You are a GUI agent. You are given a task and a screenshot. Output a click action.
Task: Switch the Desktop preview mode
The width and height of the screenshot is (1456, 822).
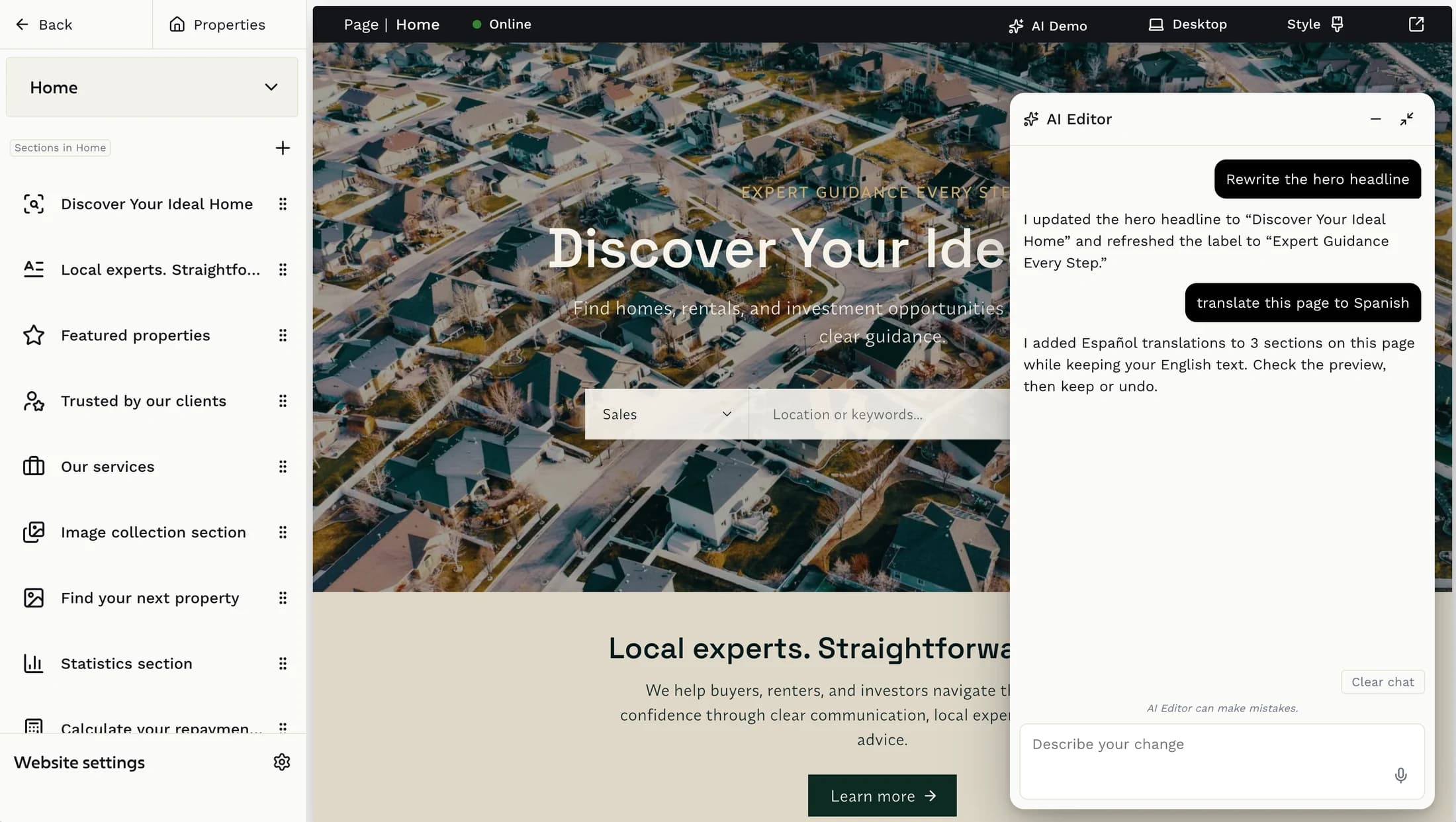(1187, 24)
